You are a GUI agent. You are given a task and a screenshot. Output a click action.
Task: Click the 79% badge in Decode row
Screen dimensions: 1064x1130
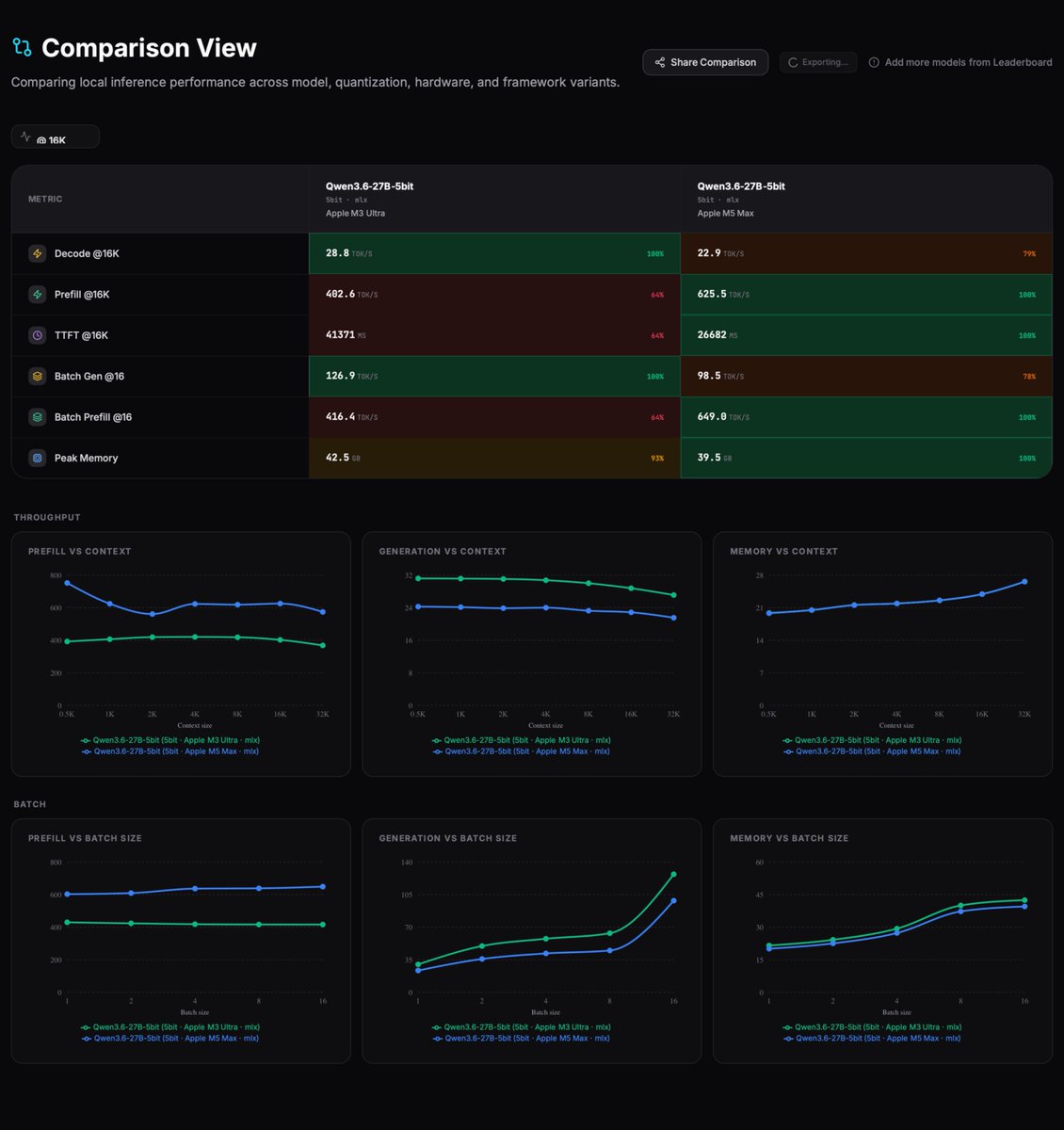point(1029,254)
